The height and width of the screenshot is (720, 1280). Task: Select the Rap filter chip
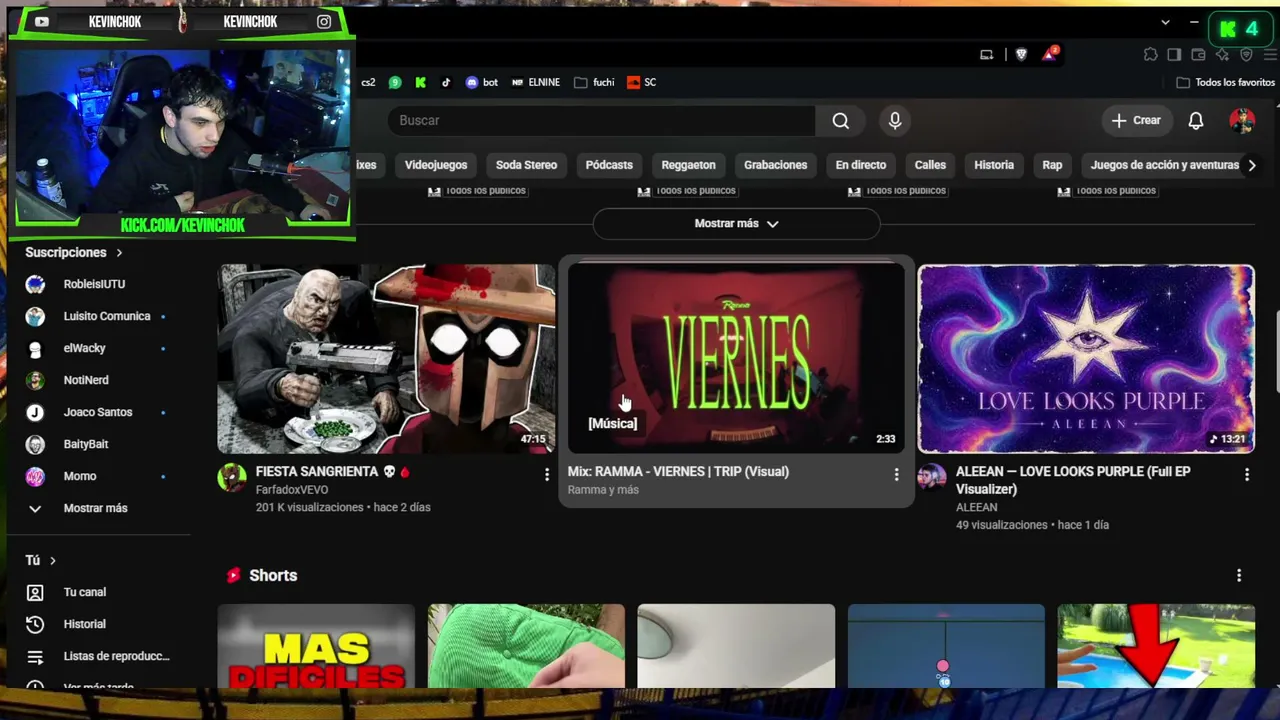pos(1052,165)
